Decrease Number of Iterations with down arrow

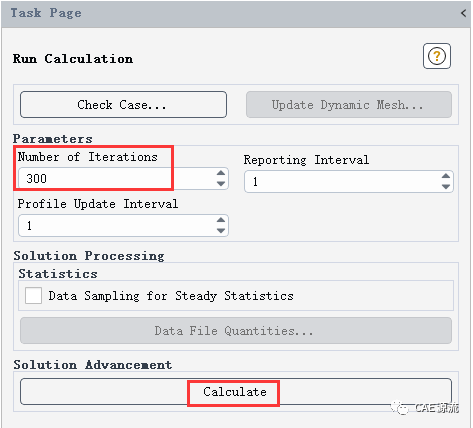coord(221,183)
